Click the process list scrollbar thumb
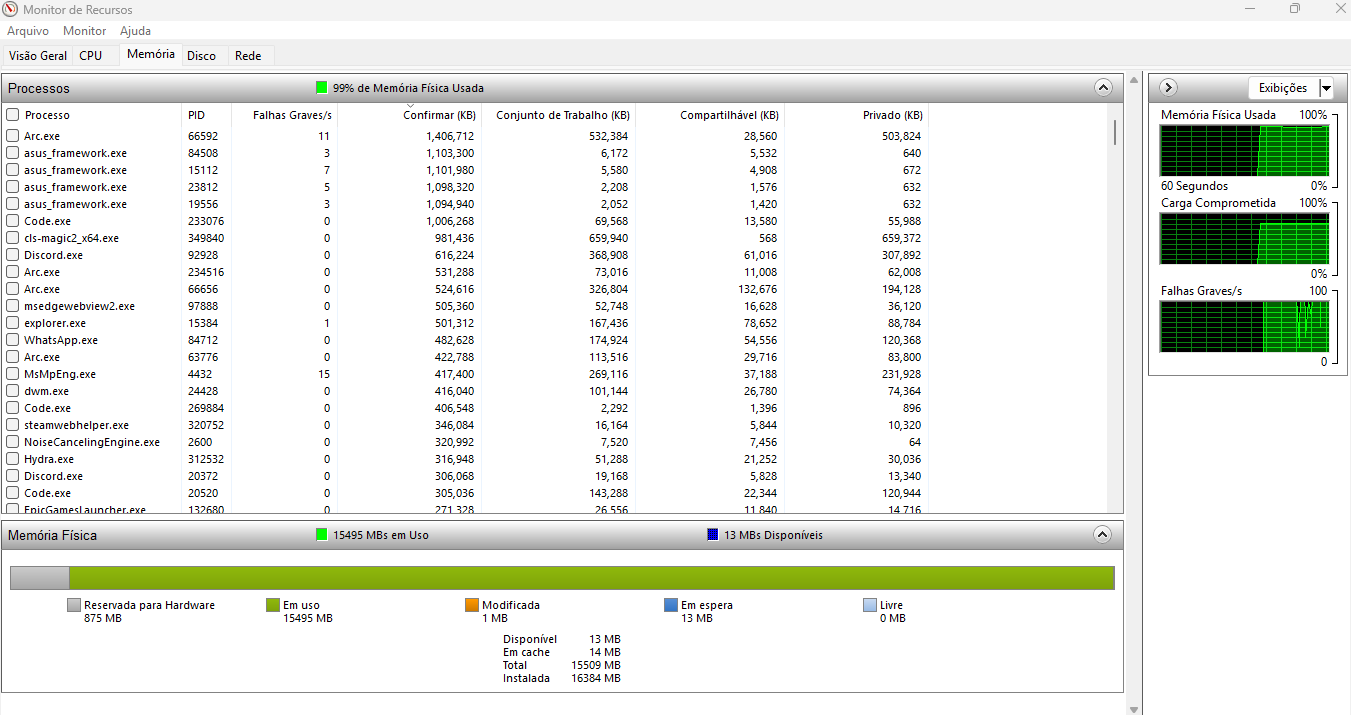Viewport: 1351px width, 715px height. 1116,133
